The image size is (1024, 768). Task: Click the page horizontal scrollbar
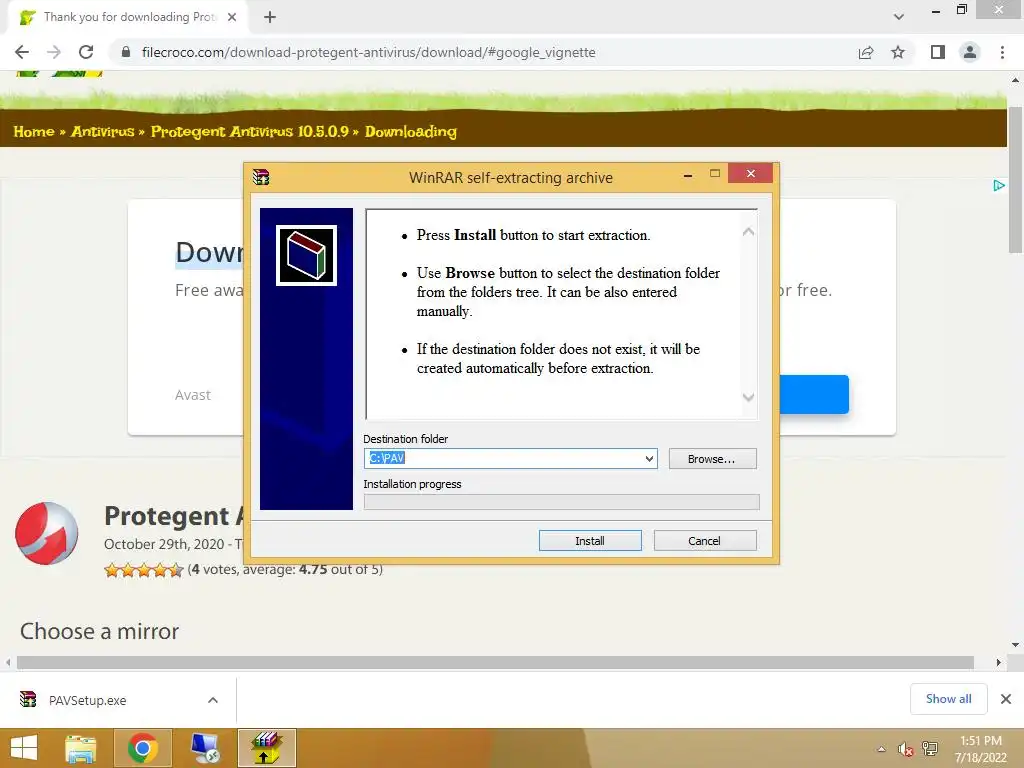point(495,662)
